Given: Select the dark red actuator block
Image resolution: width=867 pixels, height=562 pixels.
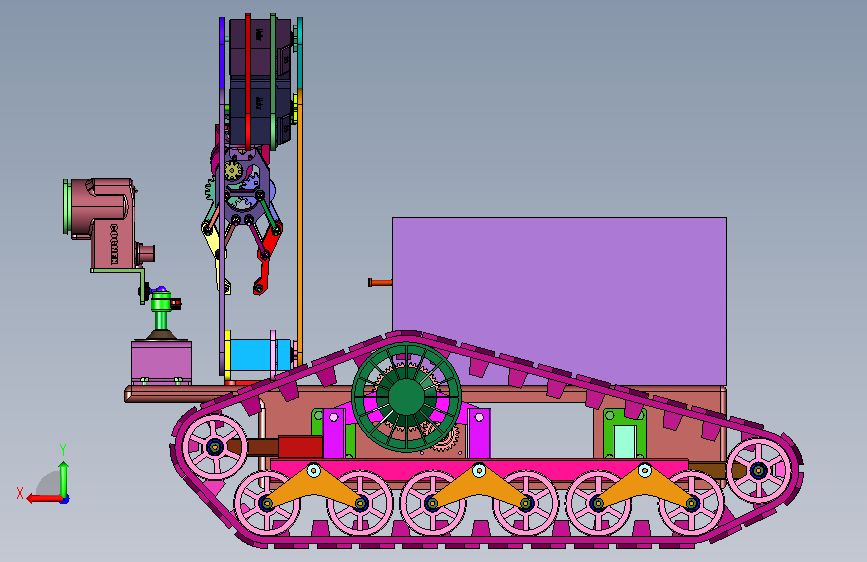Looking at the screenshot, I should click(x=300, y=447).
